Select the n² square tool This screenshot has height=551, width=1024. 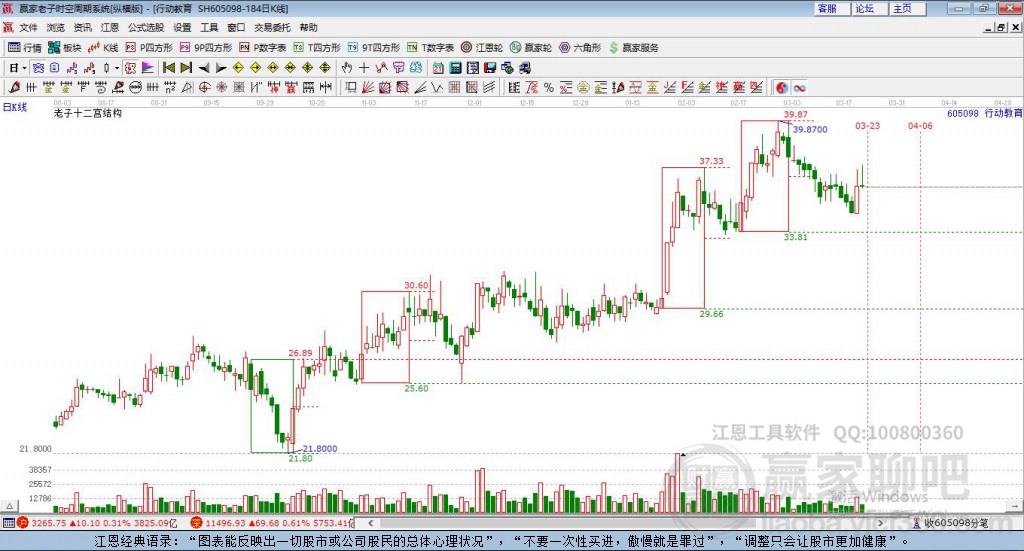pos(170,87)
